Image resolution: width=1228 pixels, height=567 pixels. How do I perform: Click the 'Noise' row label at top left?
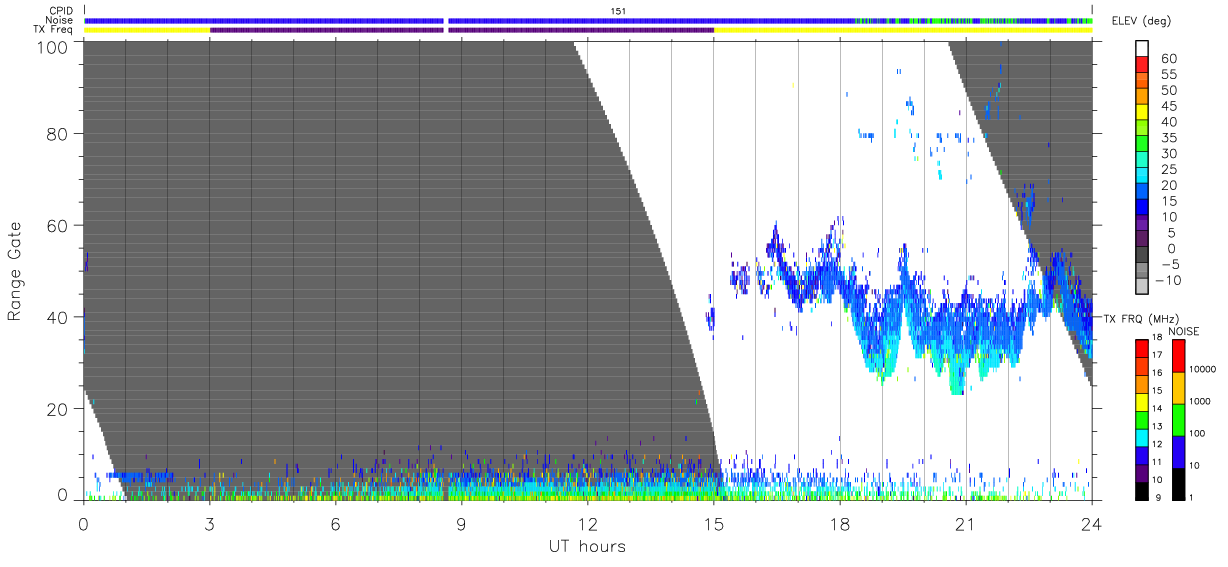[x=61, y=19]
